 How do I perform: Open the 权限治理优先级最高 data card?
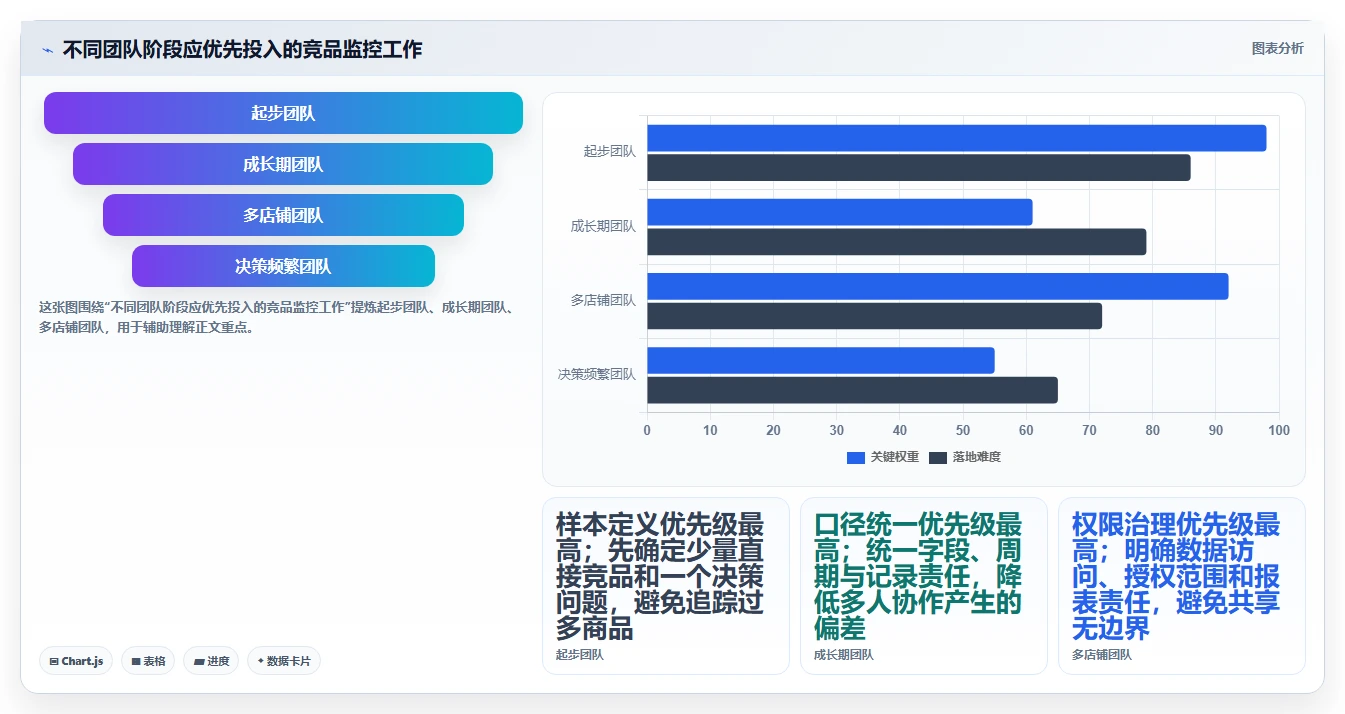1182,586
